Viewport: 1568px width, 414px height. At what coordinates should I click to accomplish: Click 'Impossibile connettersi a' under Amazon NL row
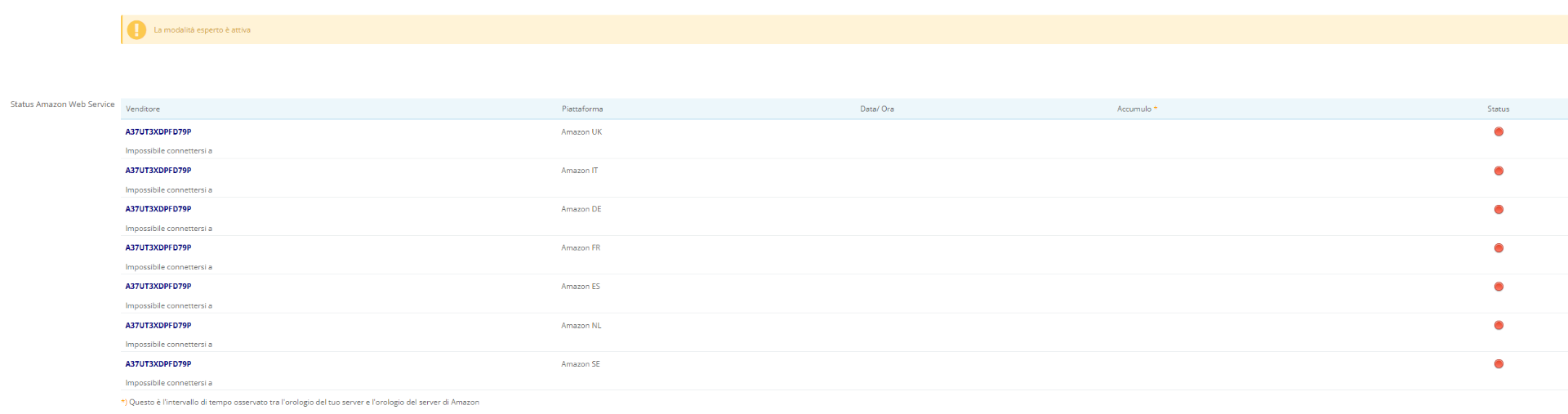point(168,345)
